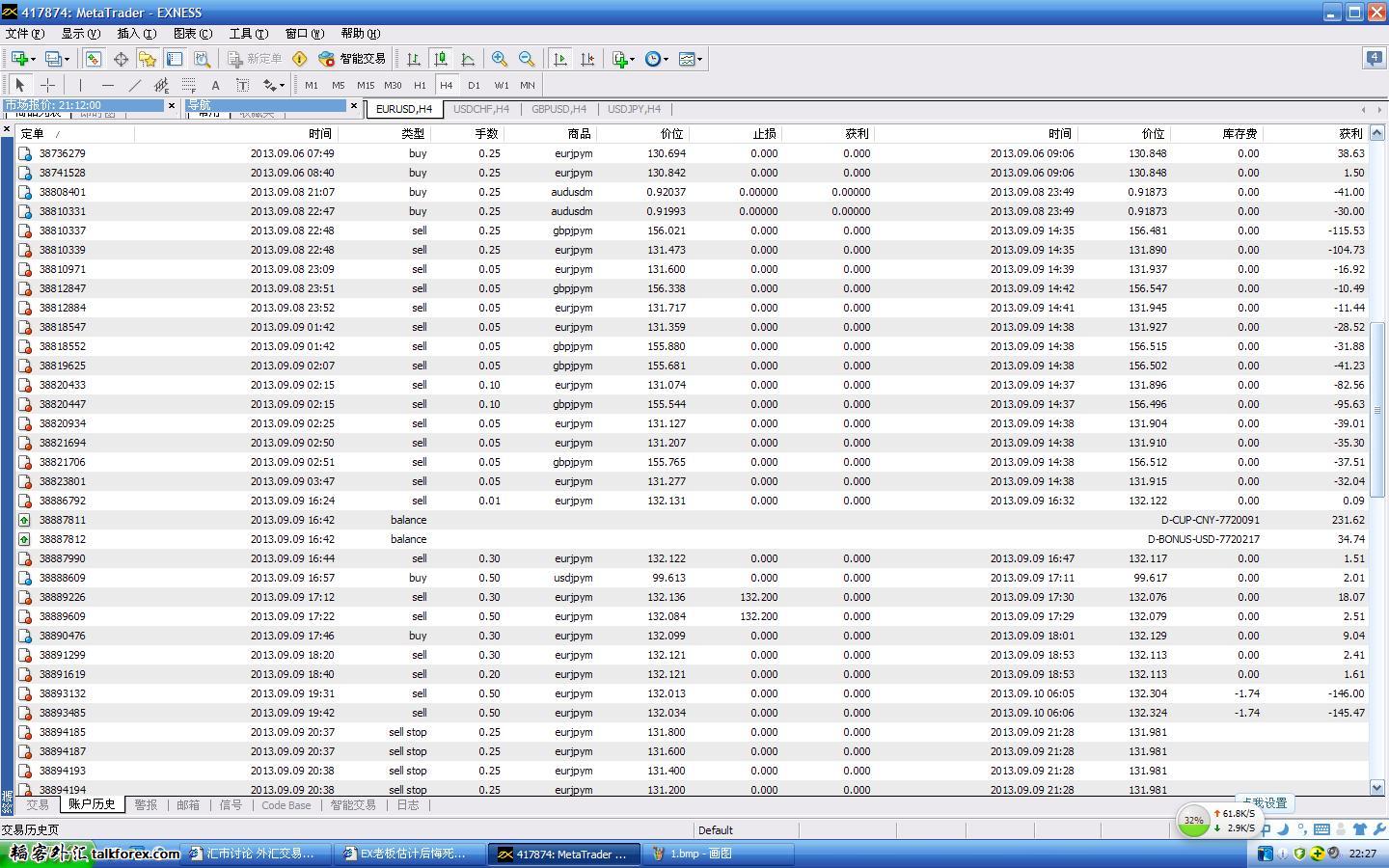Open the 工具 menu

pos(248,34)
